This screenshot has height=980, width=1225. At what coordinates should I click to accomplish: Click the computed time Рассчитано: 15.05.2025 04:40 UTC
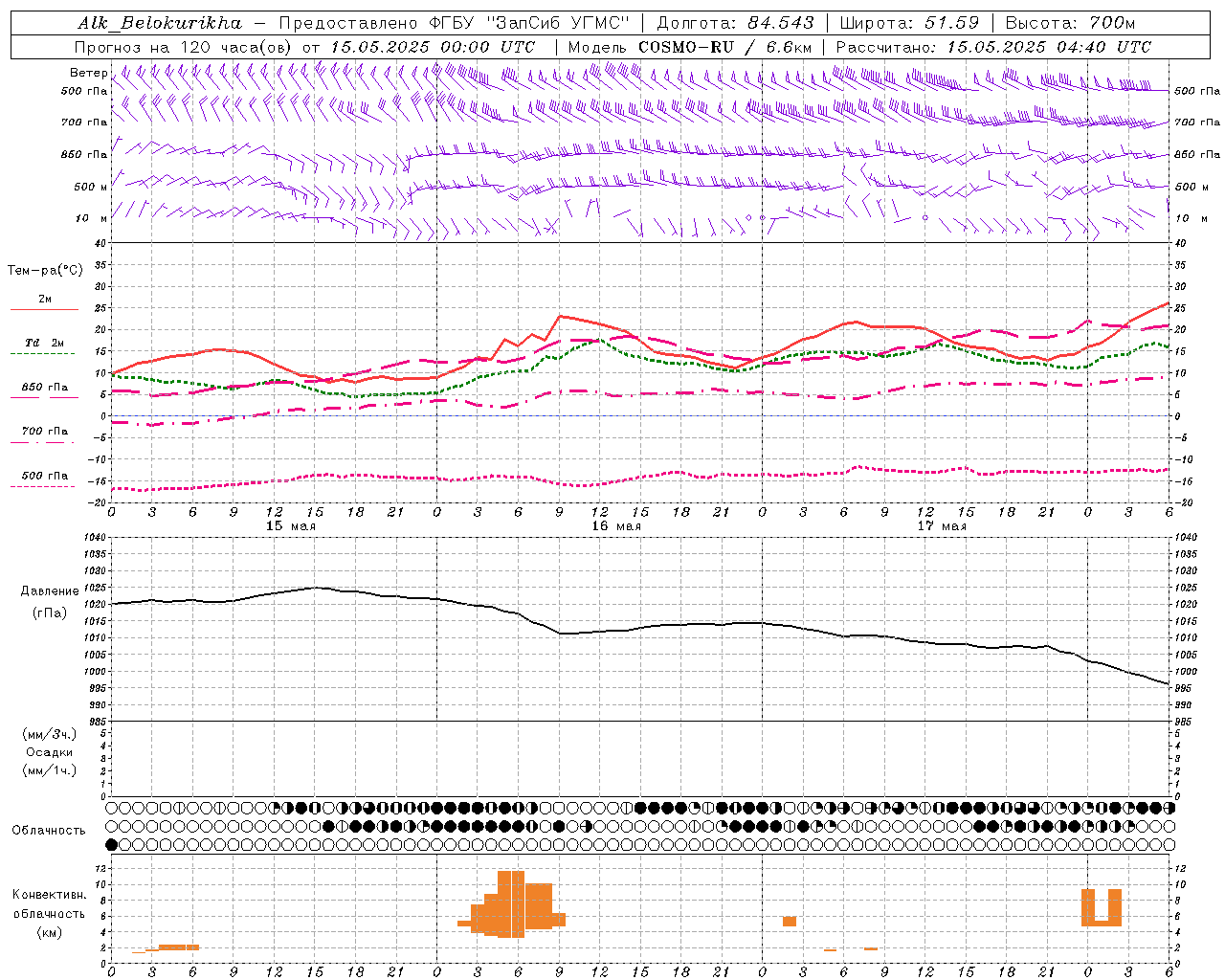pos(993,47)
